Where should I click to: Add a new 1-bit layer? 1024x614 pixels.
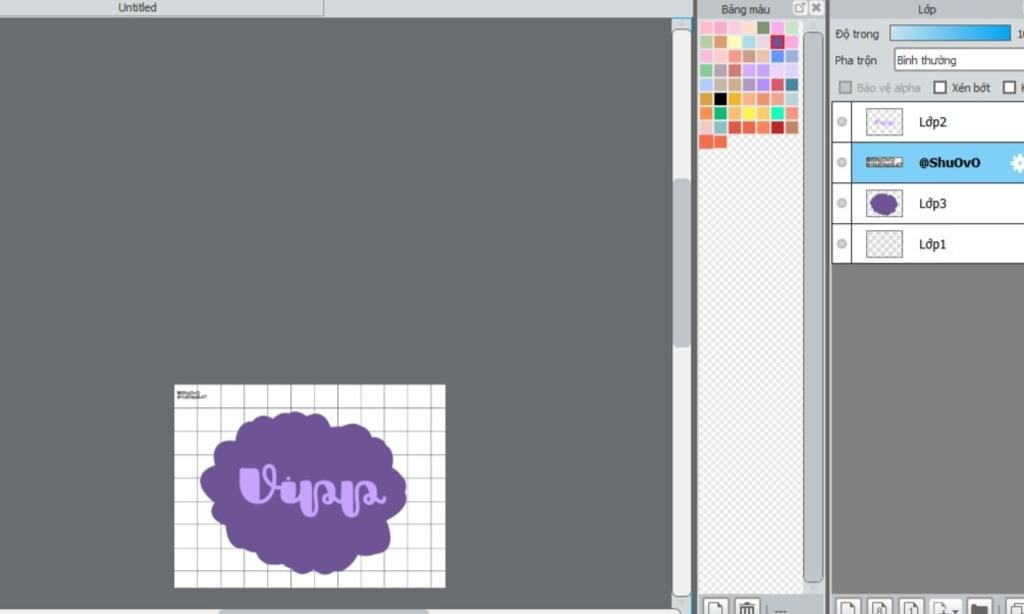click(x=912, y=606)
